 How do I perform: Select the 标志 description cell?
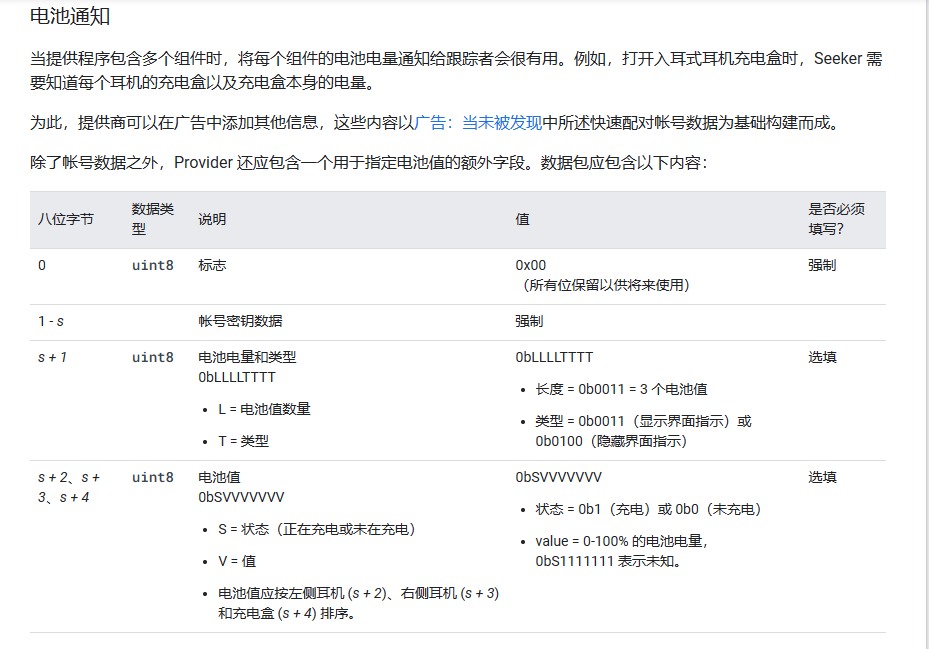coord(212,266)
